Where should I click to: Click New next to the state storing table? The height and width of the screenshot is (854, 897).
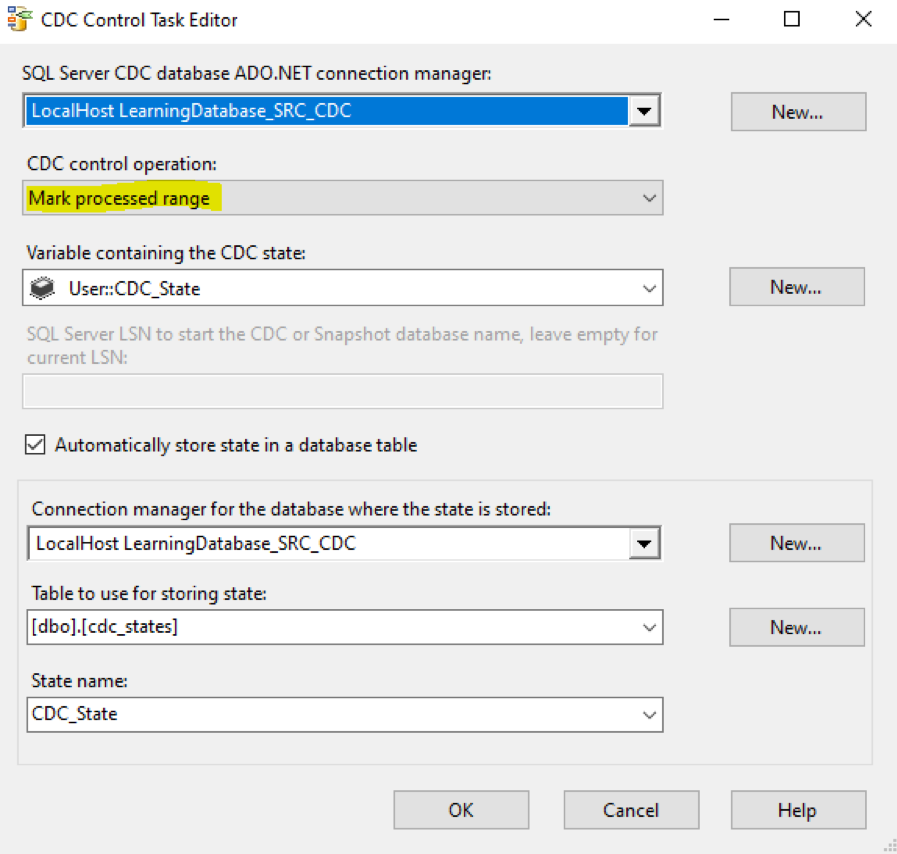point(796,627)
